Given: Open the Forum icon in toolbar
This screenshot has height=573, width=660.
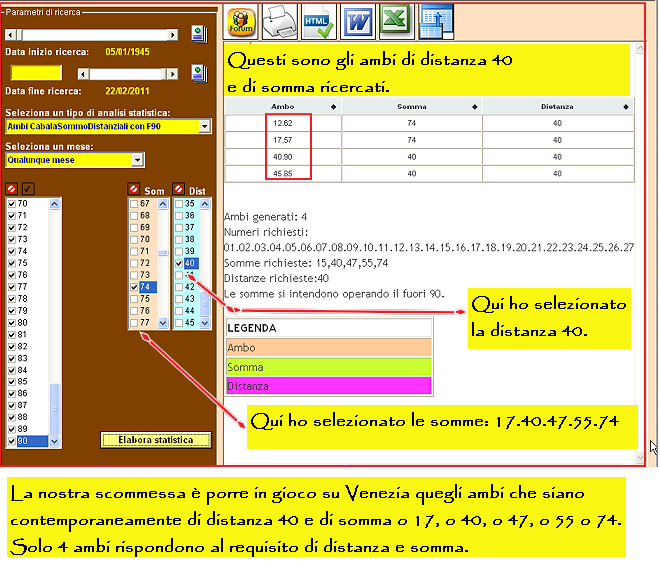Looking at the screenshot, I should pyautogui.click(x=242, y=21).
